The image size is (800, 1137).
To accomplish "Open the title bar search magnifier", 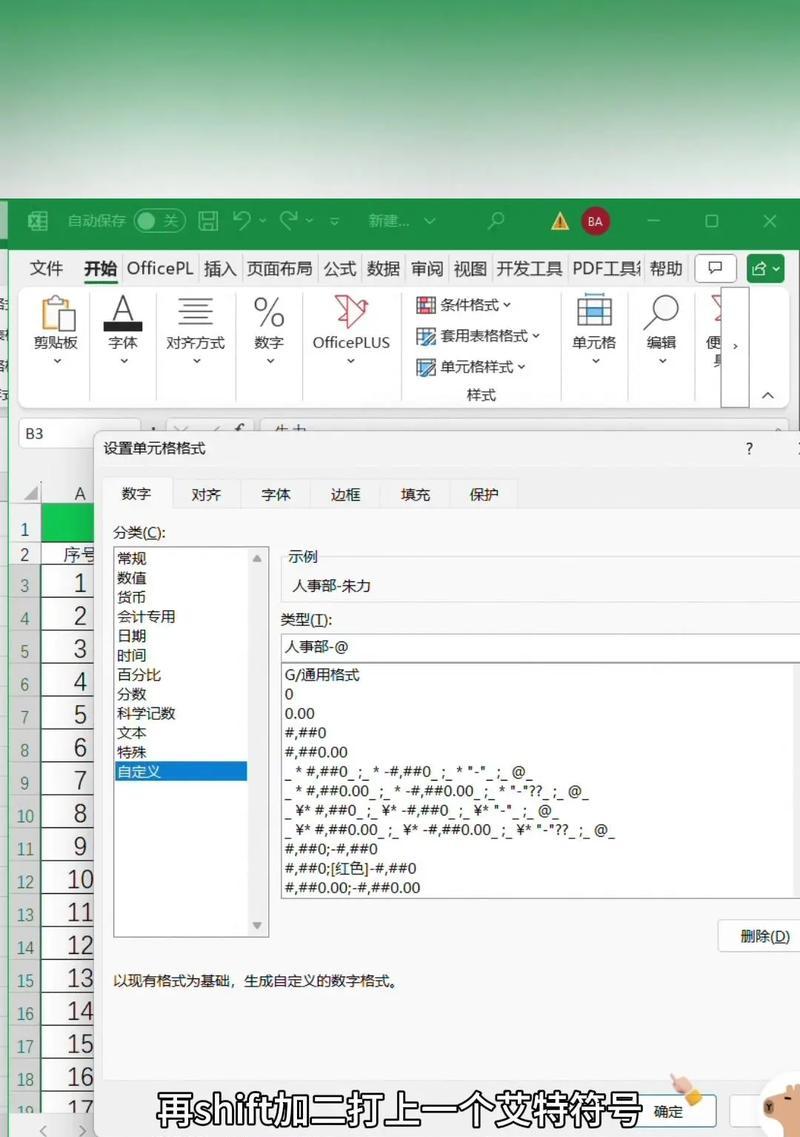I will 496,220.
